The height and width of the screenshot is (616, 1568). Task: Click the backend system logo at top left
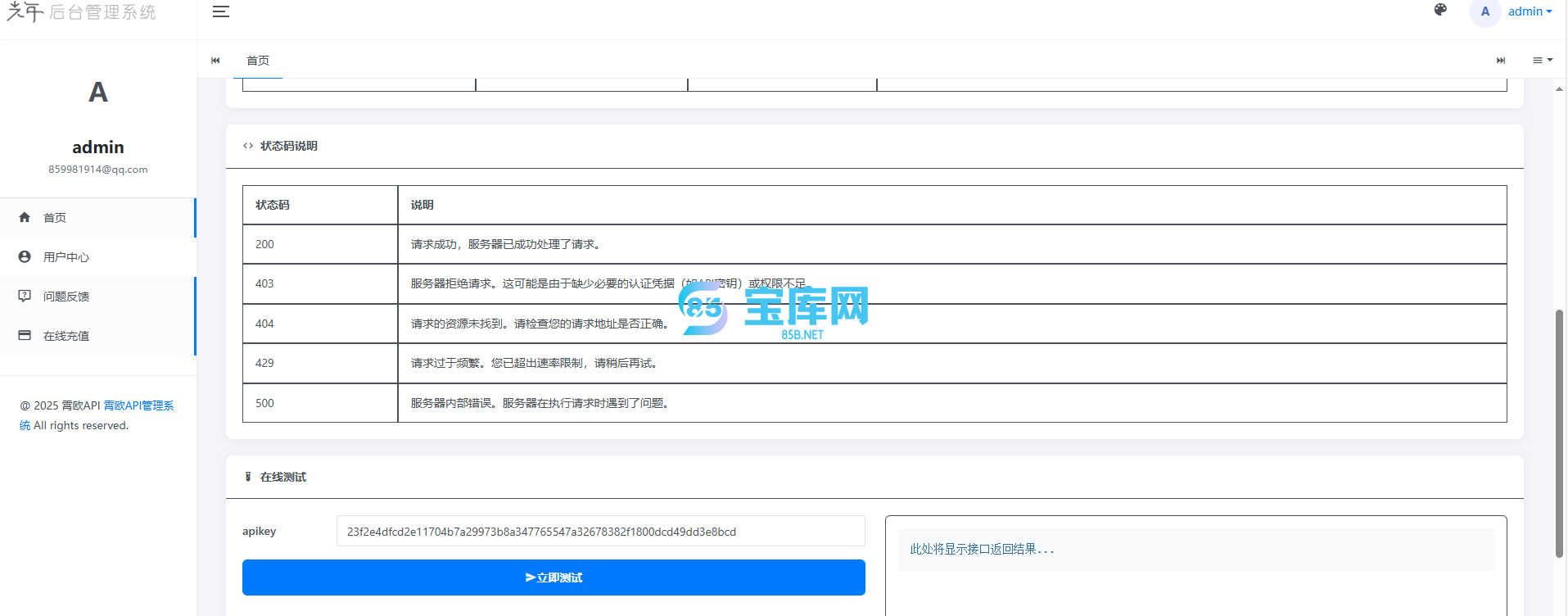(x=81, y=12)
